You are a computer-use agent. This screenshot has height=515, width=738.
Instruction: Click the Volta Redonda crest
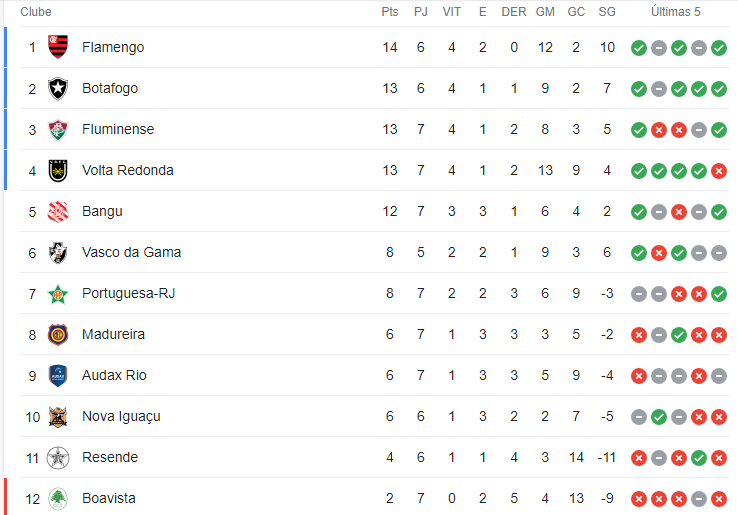point(58,170)
